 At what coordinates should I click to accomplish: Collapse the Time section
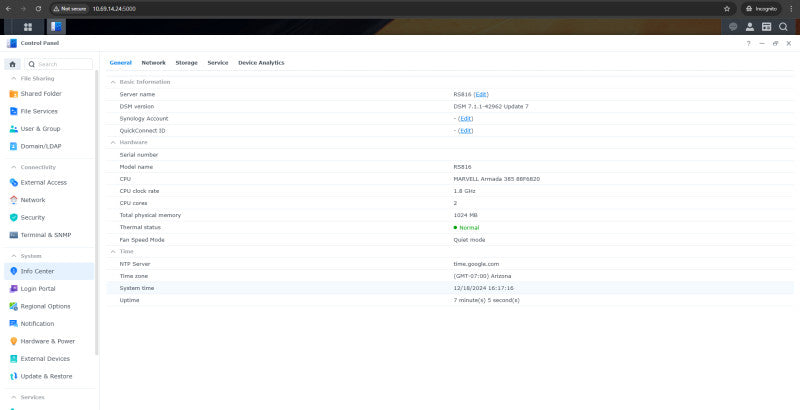coord(113,251)
